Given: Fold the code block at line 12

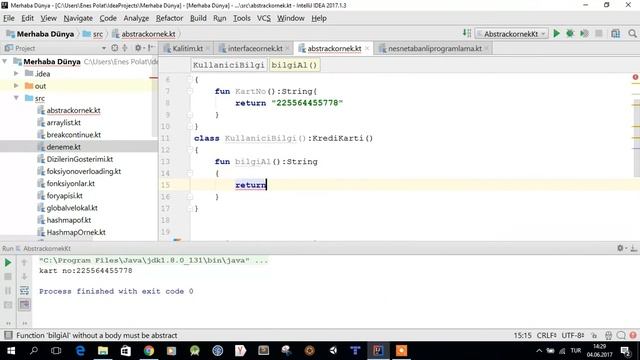Looking at the screenshot, I should click(189, 150).
